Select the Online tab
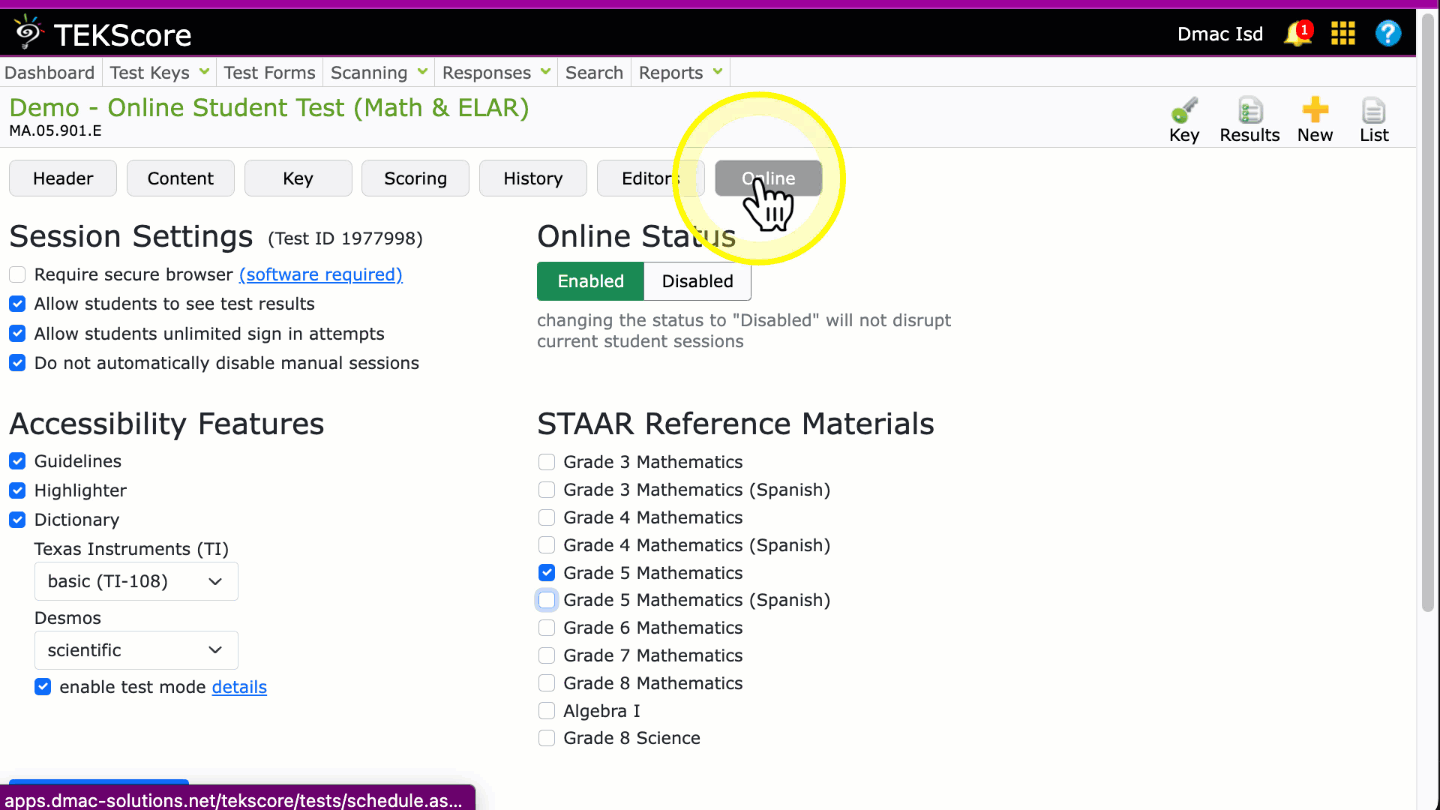Viewport: 1440px width, 810px height. point(768,178)
